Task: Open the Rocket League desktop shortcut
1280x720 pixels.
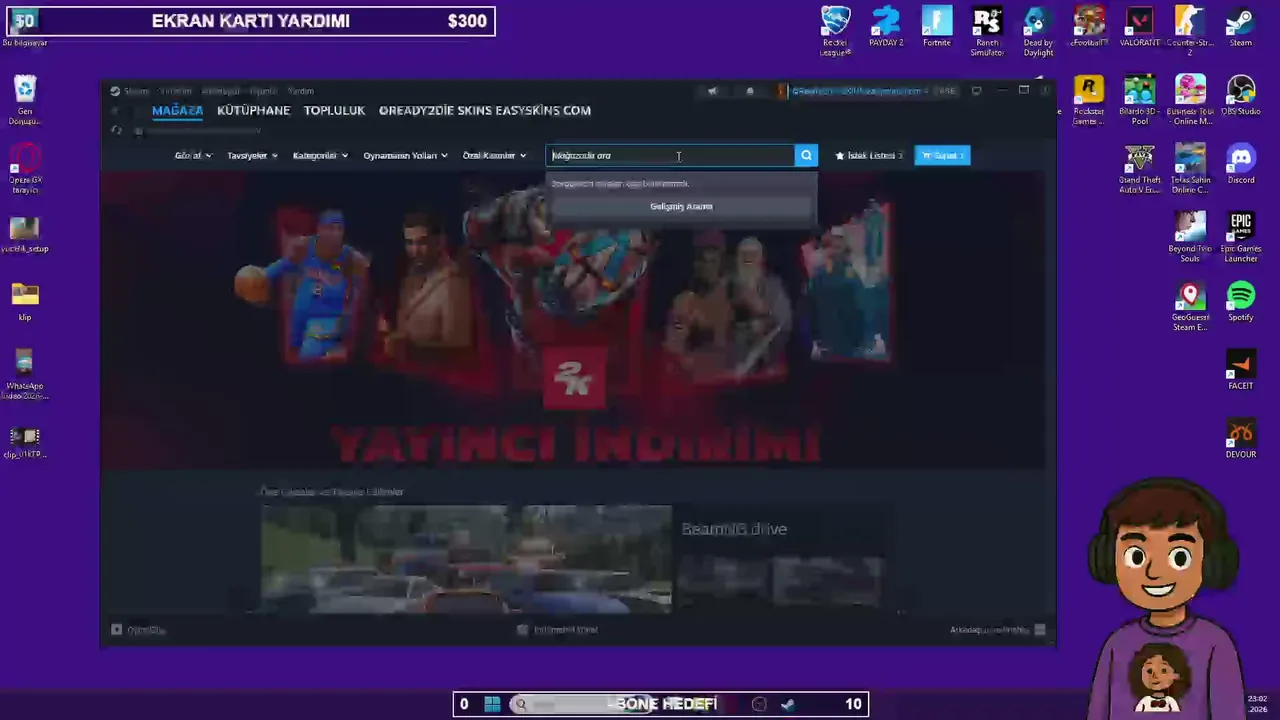Action: (835, 30)
